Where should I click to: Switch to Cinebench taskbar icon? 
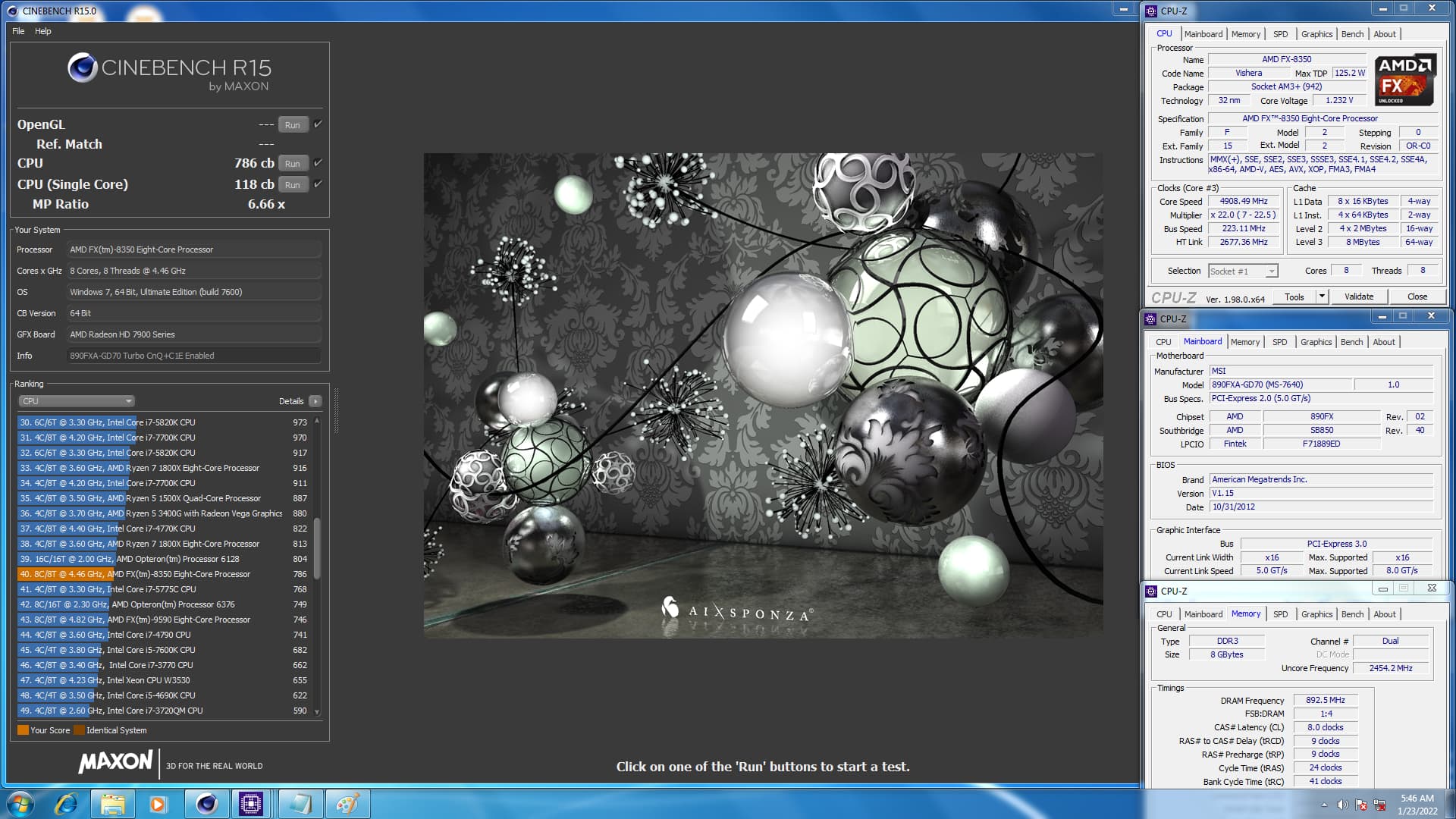click(x=206, y=804)
